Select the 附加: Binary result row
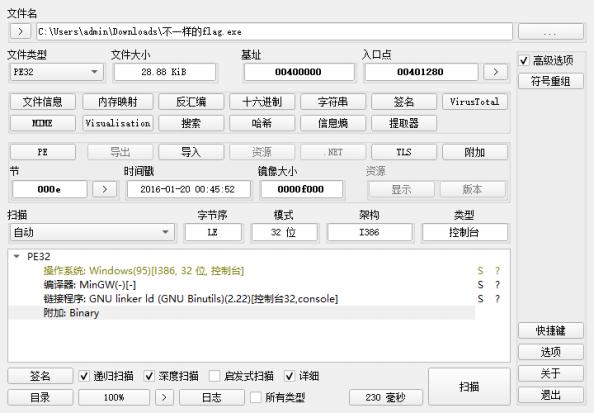The height and width of the screenshot is (413, 594). [241, 313]
